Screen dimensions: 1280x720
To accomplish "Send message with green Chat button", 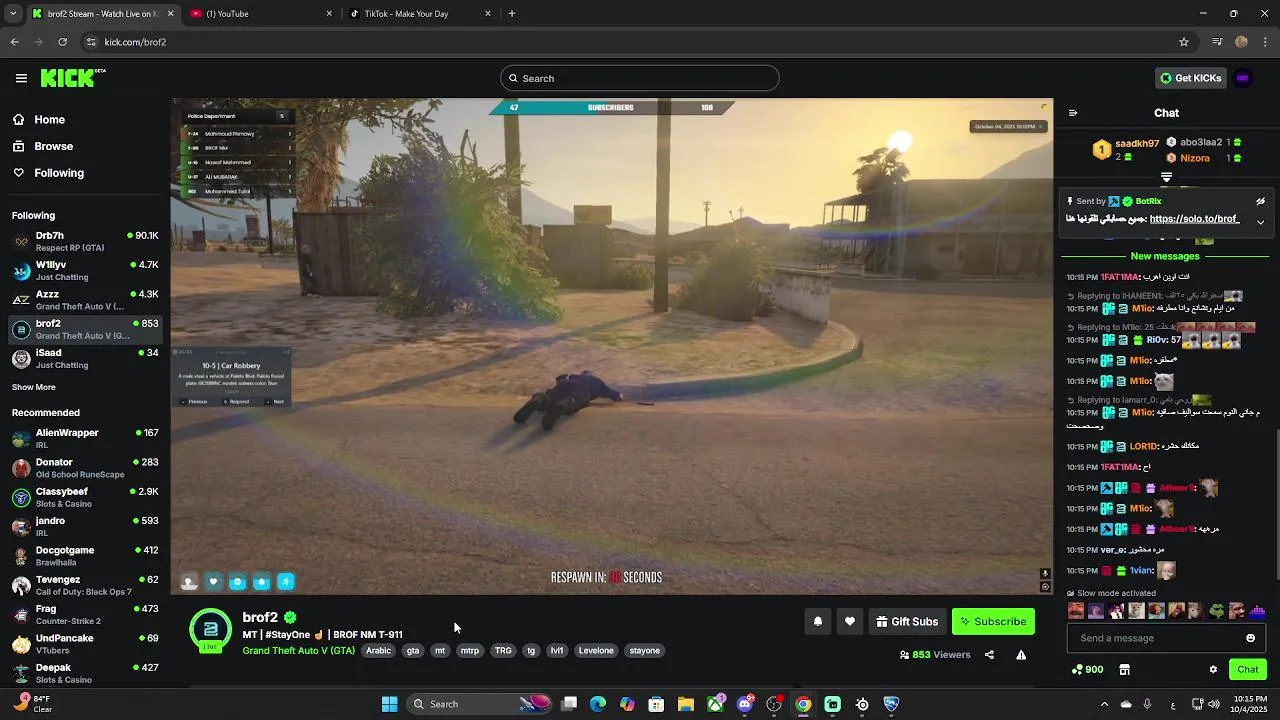I will (x=1248, y=669).
